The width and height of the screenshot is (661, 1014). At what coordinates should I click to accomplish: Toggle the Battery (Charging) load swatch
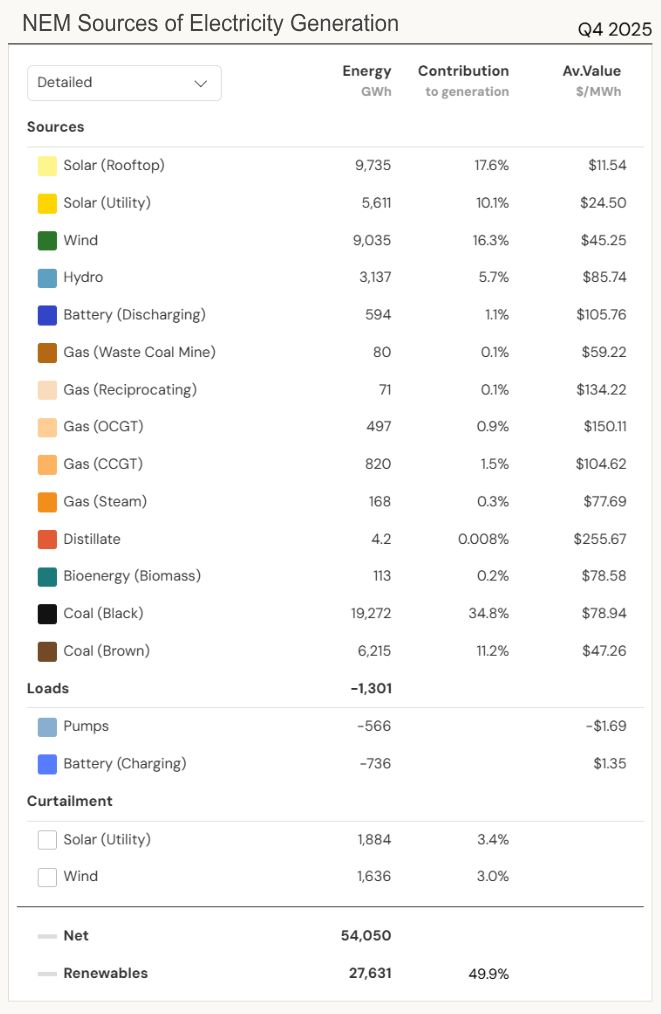click(x=46, y=763)
